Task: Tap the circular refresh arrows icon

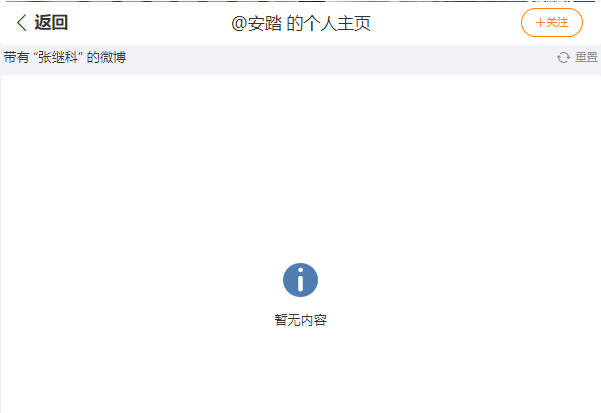Action: (x=563, y=57)
